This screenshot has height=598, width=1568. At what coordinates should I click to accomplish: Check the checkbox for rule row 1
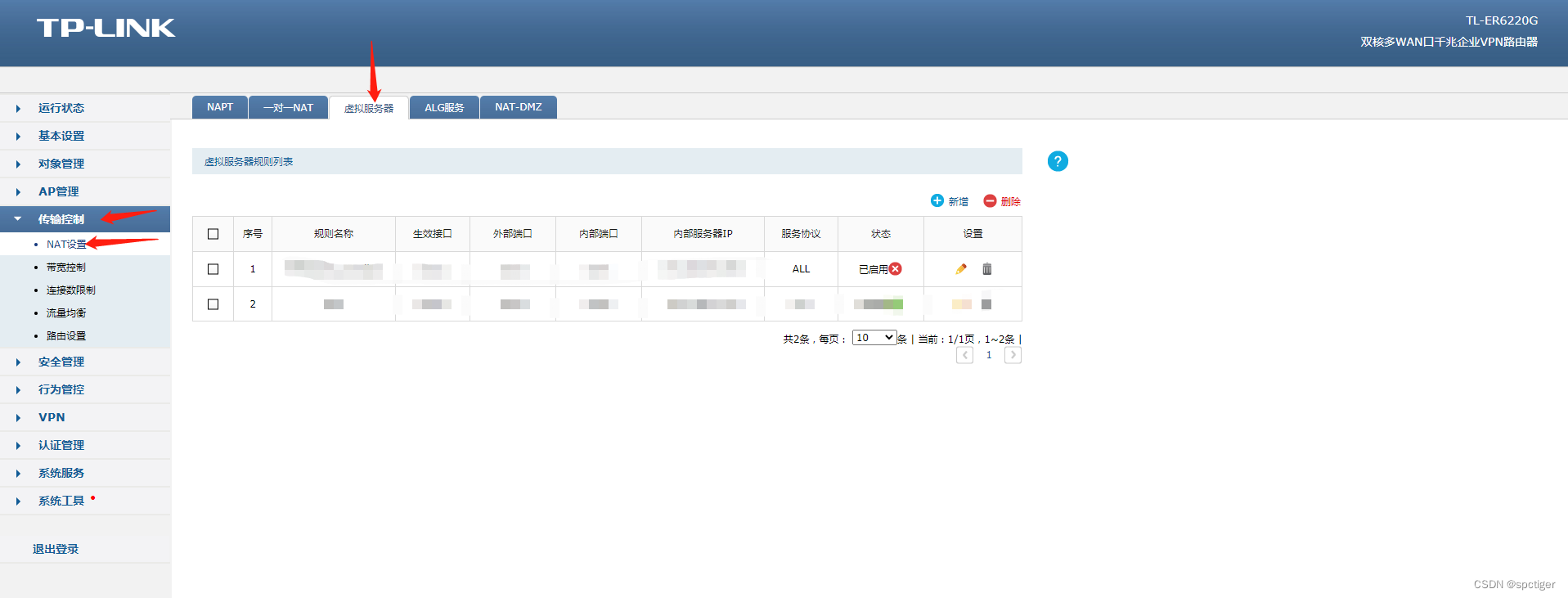coord(213,269)
